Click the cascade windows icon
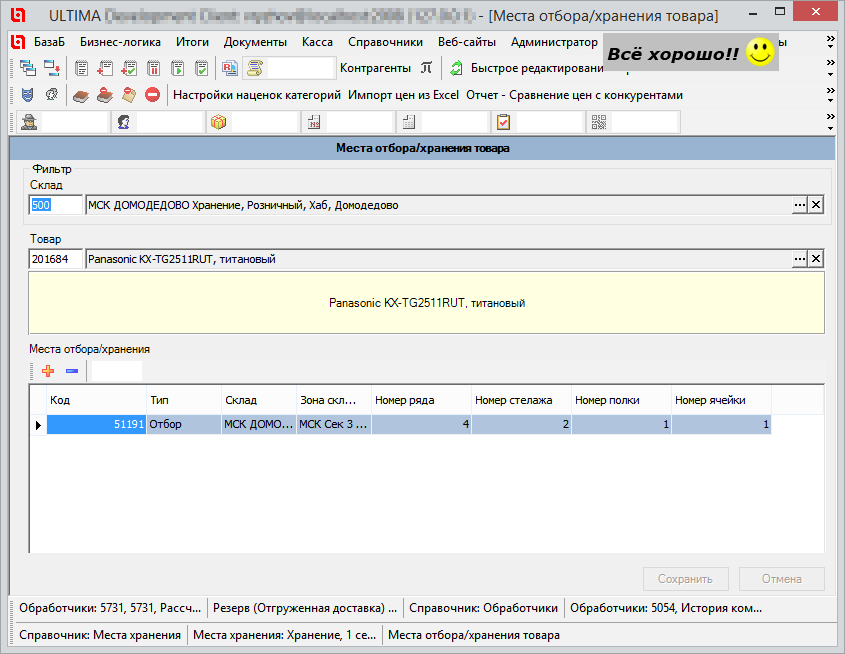The height and width of the screenshot is (654, 845). tap(27, 68)
